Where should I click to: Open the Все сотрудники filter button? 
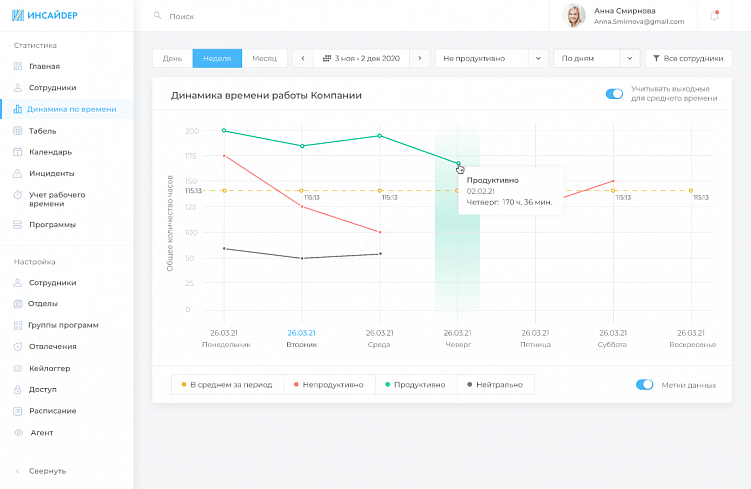(x=688, y=58)
